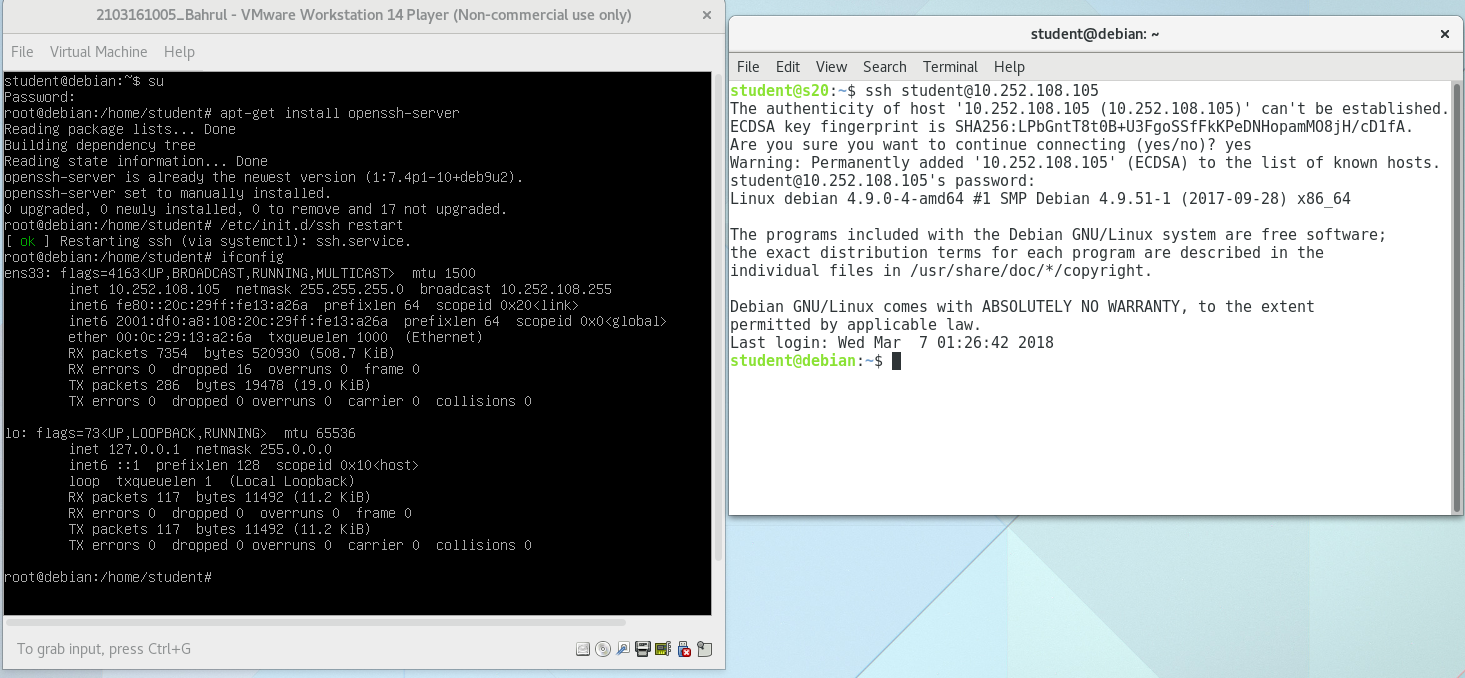Click the hard disk status icon

pos(583,648)
